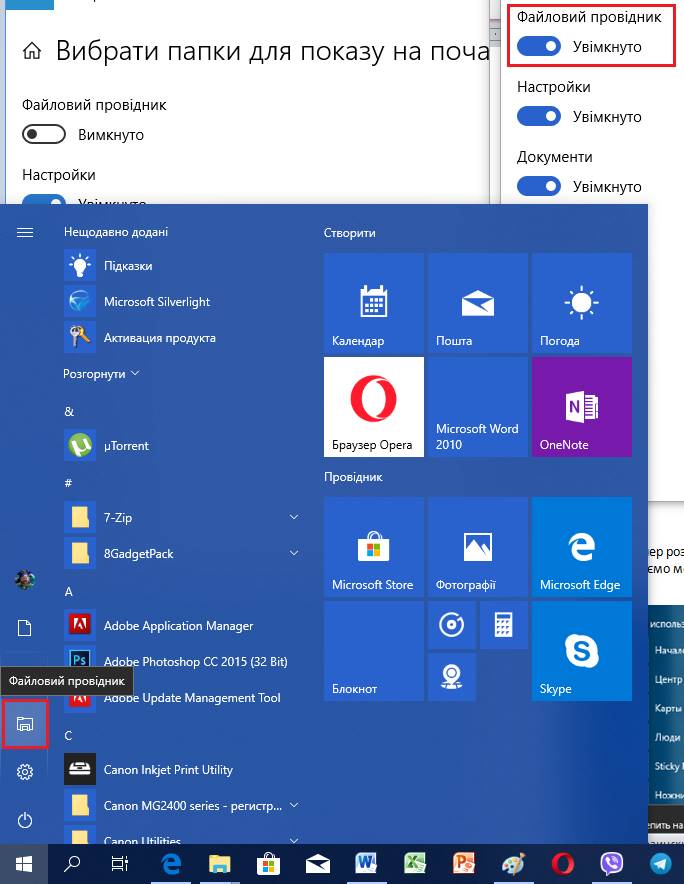Open Opera from the taskbar

[563, 864]
